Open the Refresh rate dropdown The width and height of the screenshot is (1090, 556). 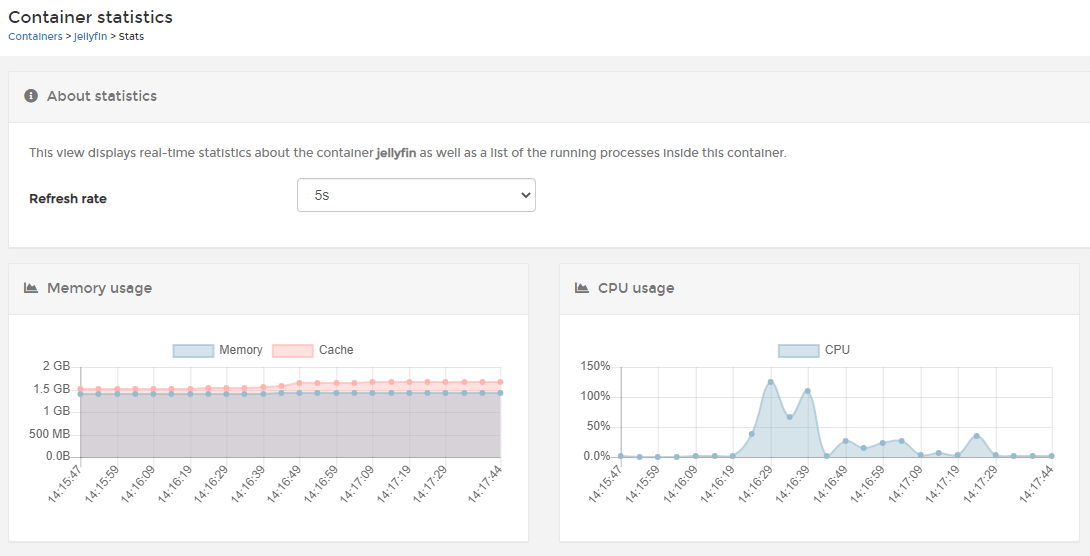[416, 195]
